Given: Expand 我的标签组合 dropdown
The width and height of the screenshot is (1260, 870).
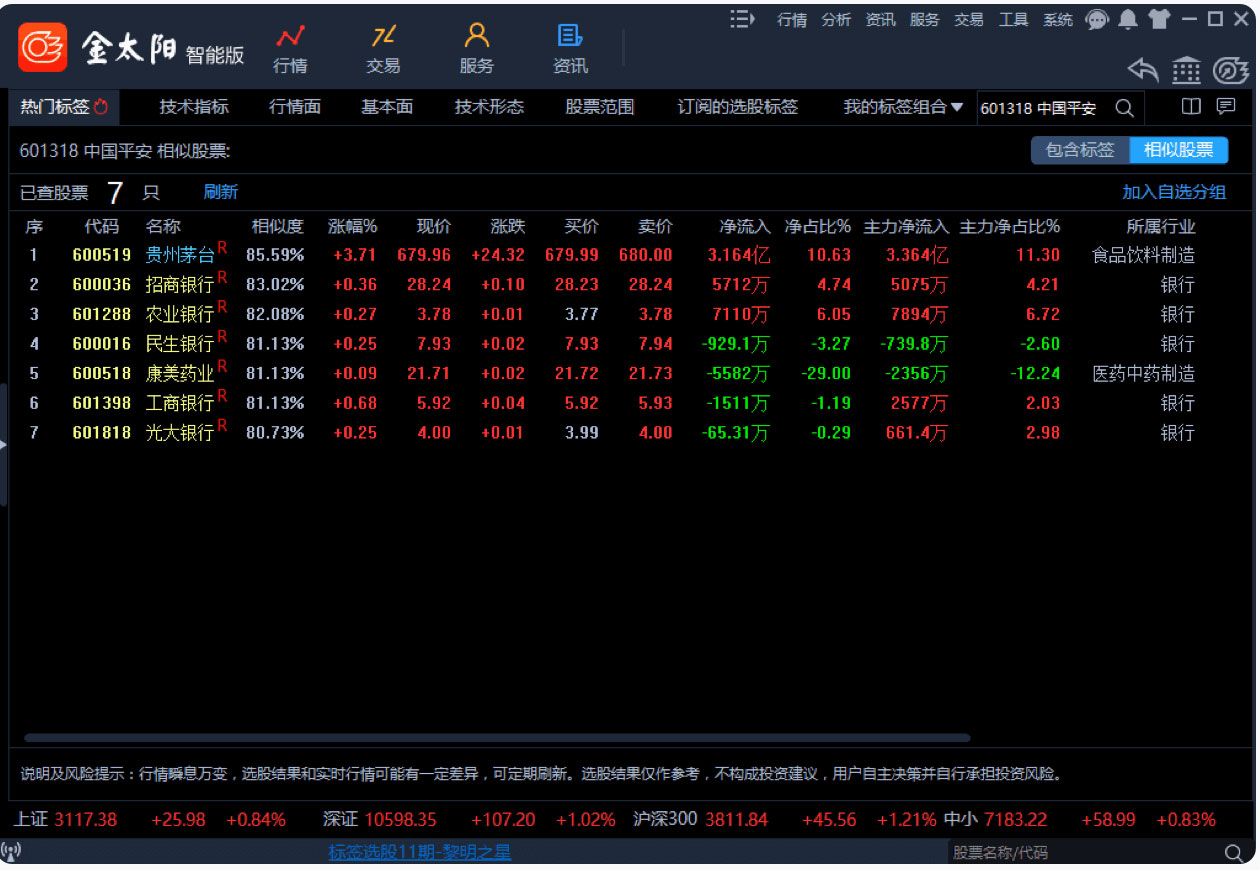Looking at the screenshot, I should [x=957, y=107].
